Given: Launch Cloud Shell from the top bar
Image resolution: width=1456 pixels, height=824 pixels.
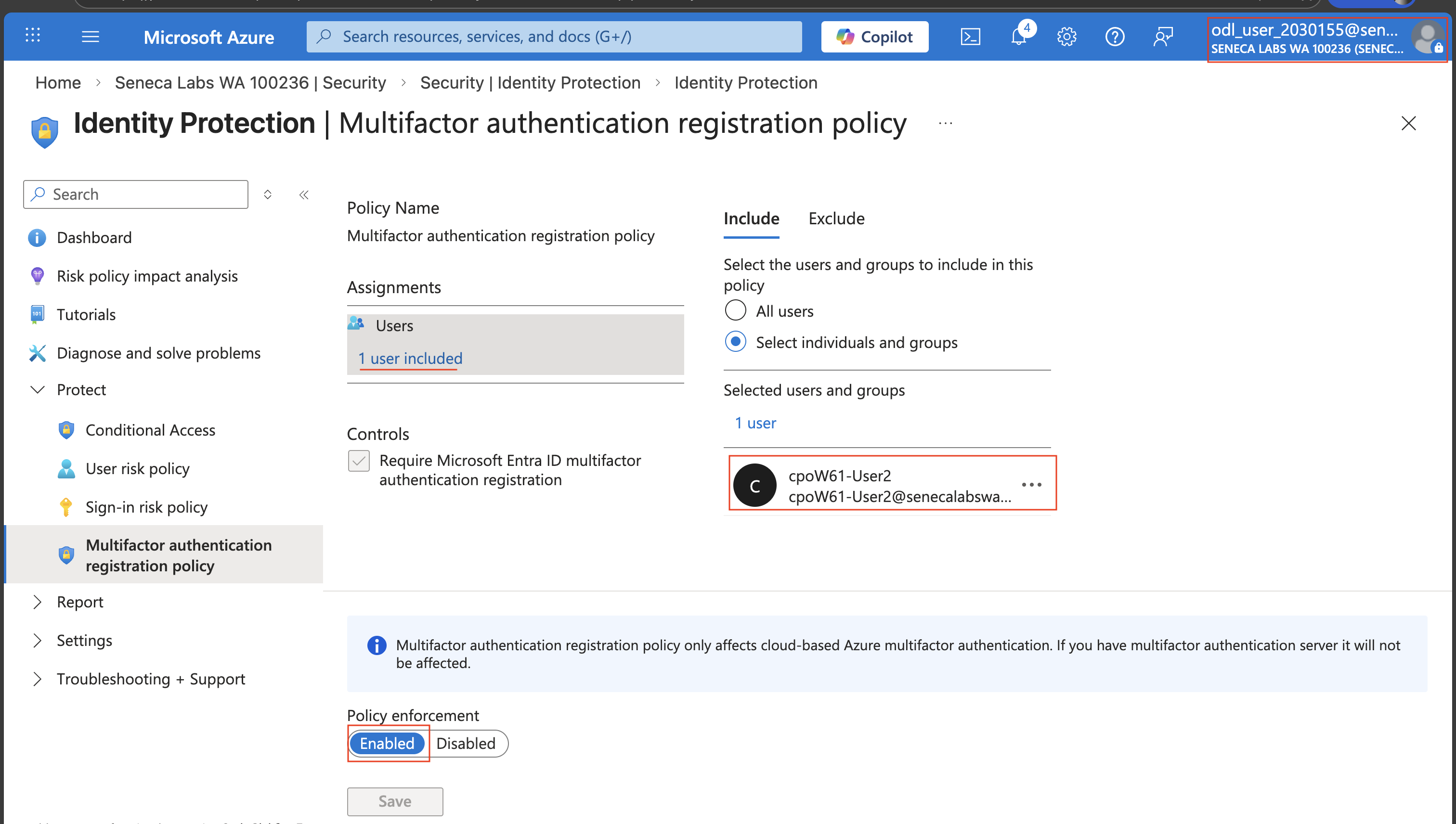Looking at the screenshot, I should [970, 37].
